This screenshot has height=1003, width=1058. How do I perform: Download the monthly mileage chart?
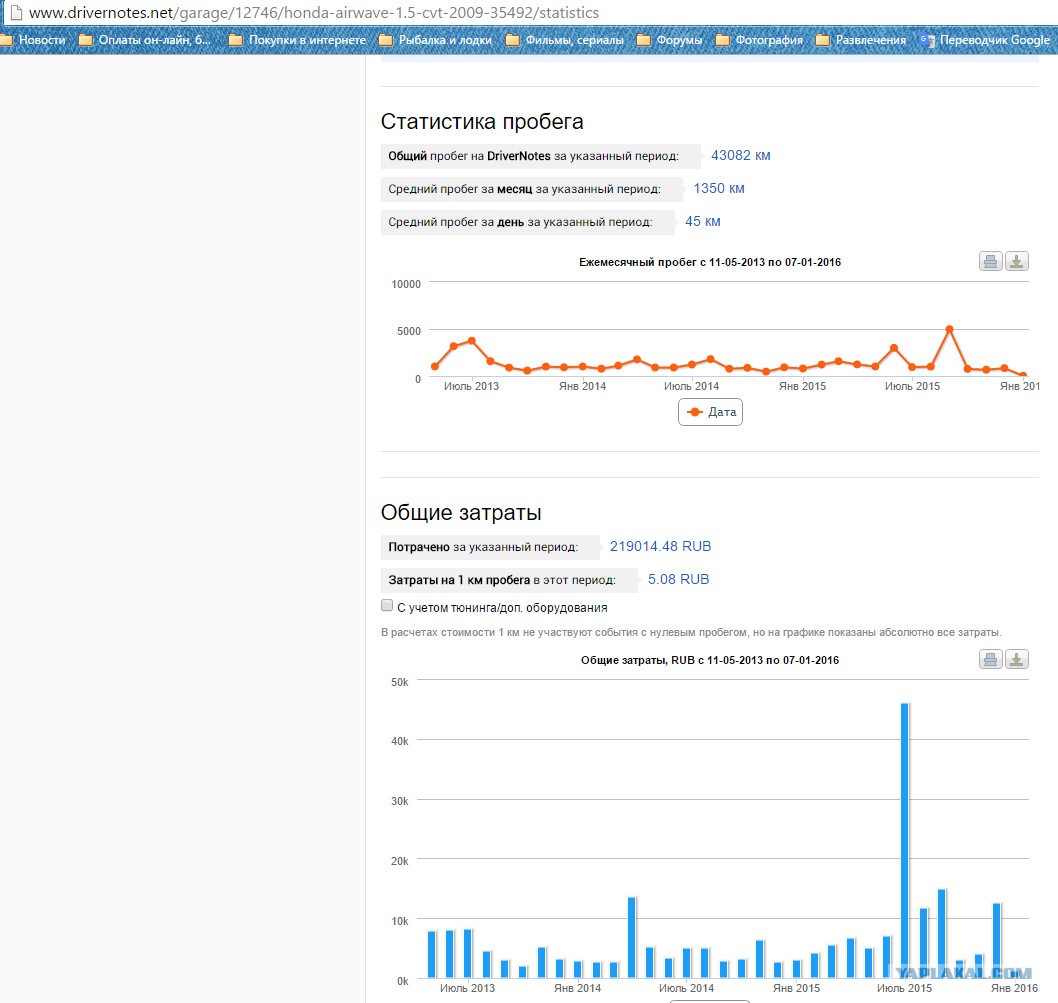click(1017, 261)
